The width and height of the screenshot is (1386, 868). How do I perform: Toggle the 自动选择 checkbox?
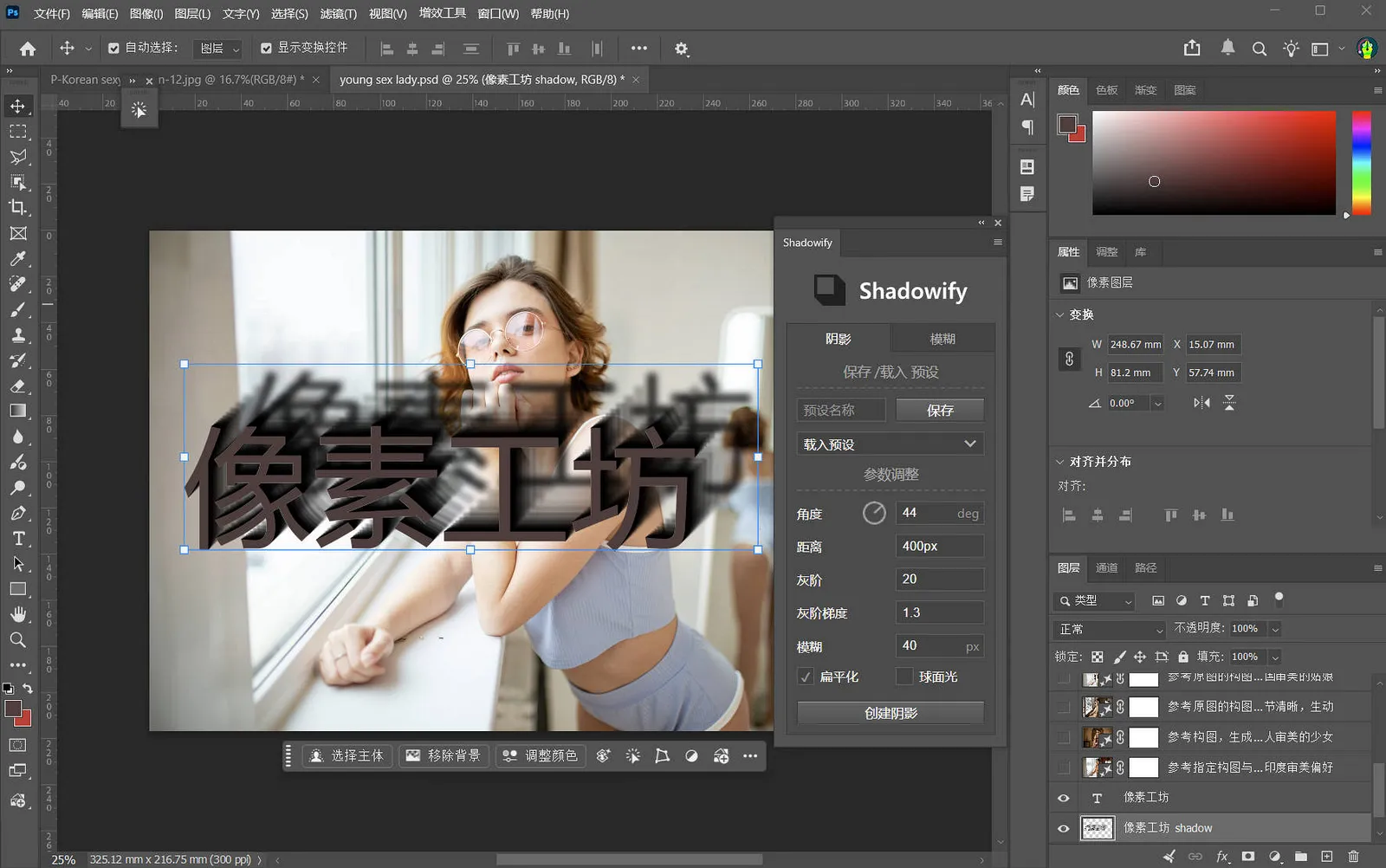point(113,49)
